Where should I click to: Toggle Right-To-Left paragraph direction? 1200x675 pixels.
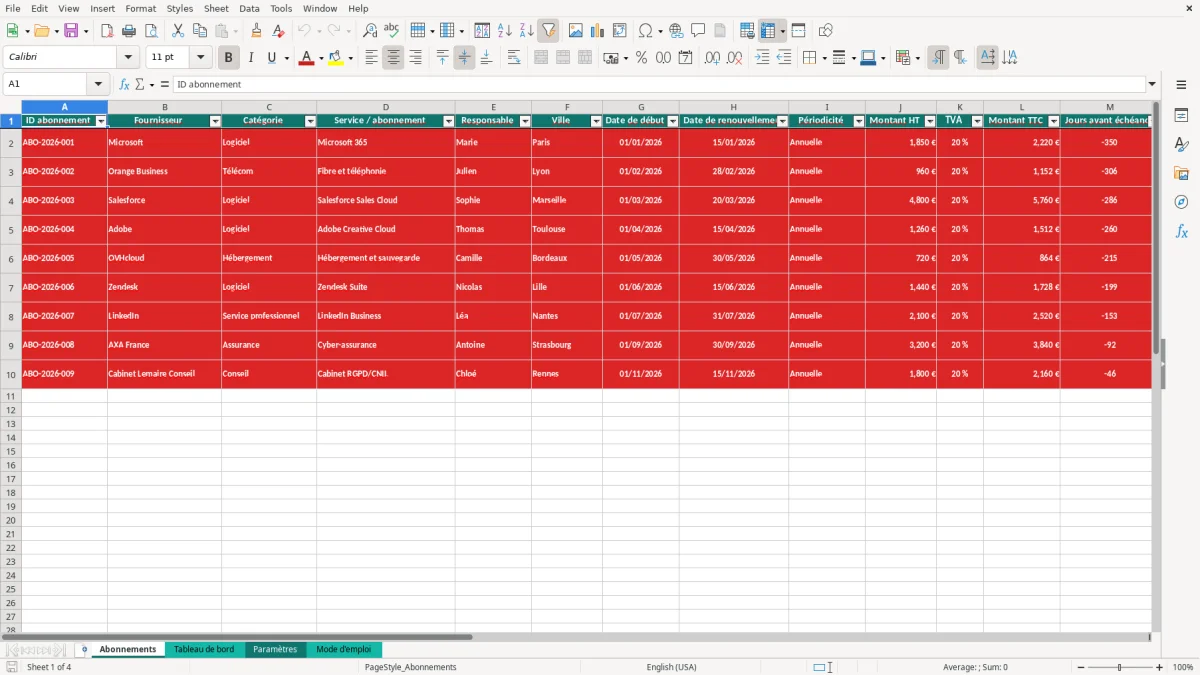pos(960,58)
